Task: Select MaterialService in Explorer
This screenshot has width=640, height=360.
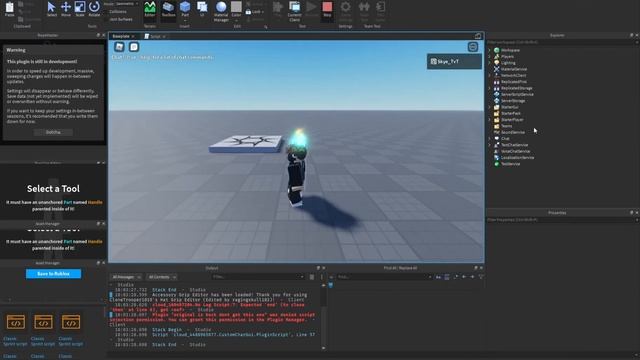Action: (x=513, y=69)
